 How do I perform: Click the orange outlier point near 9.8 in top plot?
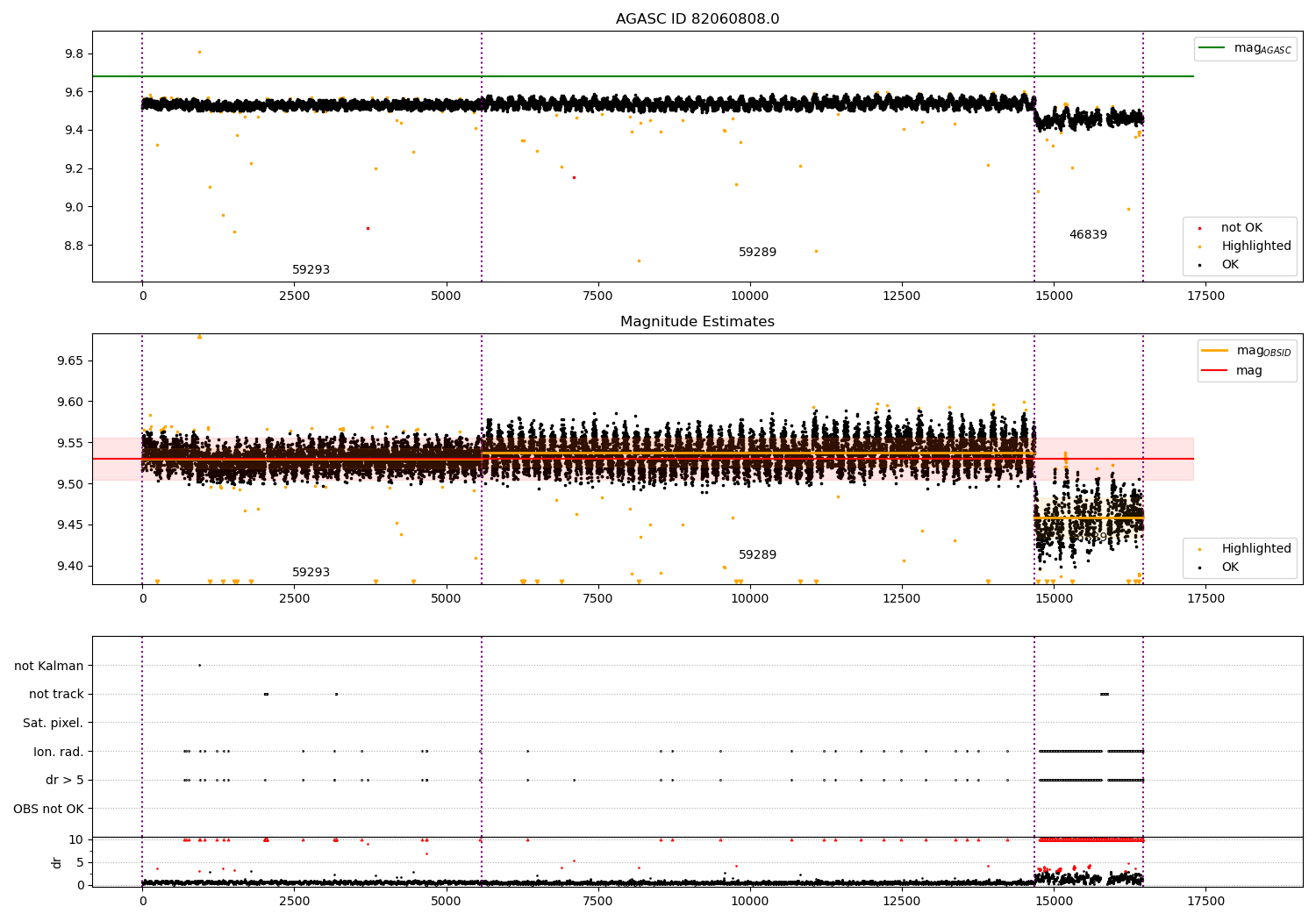click(x=199, y=53)
